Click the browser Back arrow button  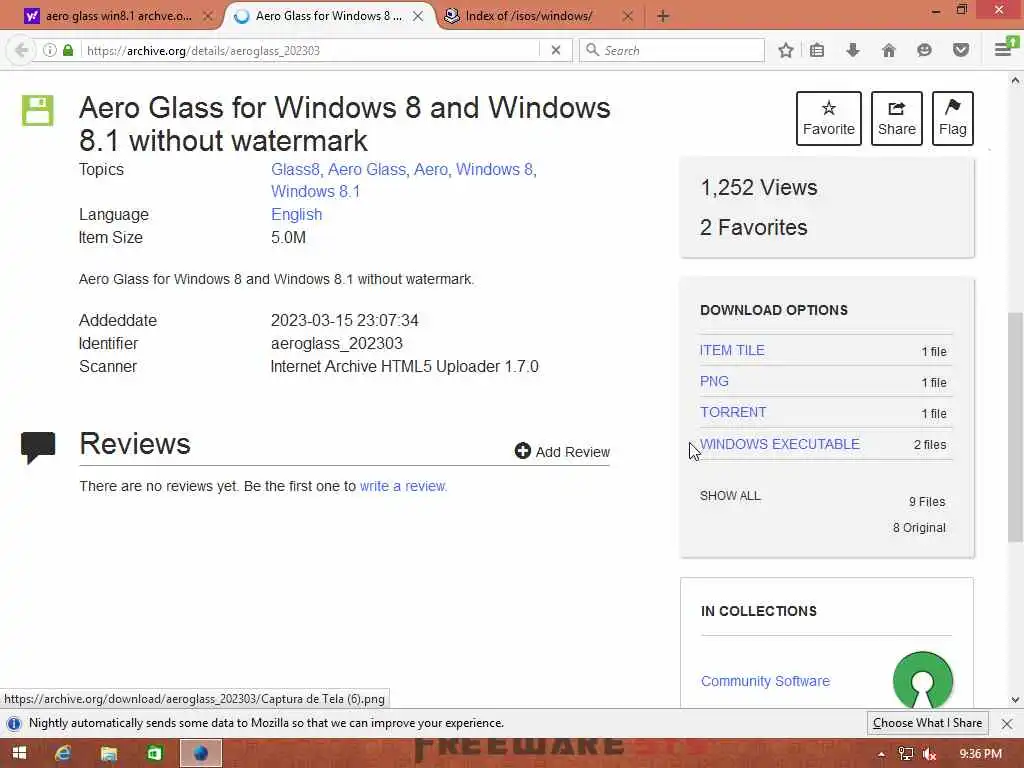pyautogui.click(x=22, y=50)
